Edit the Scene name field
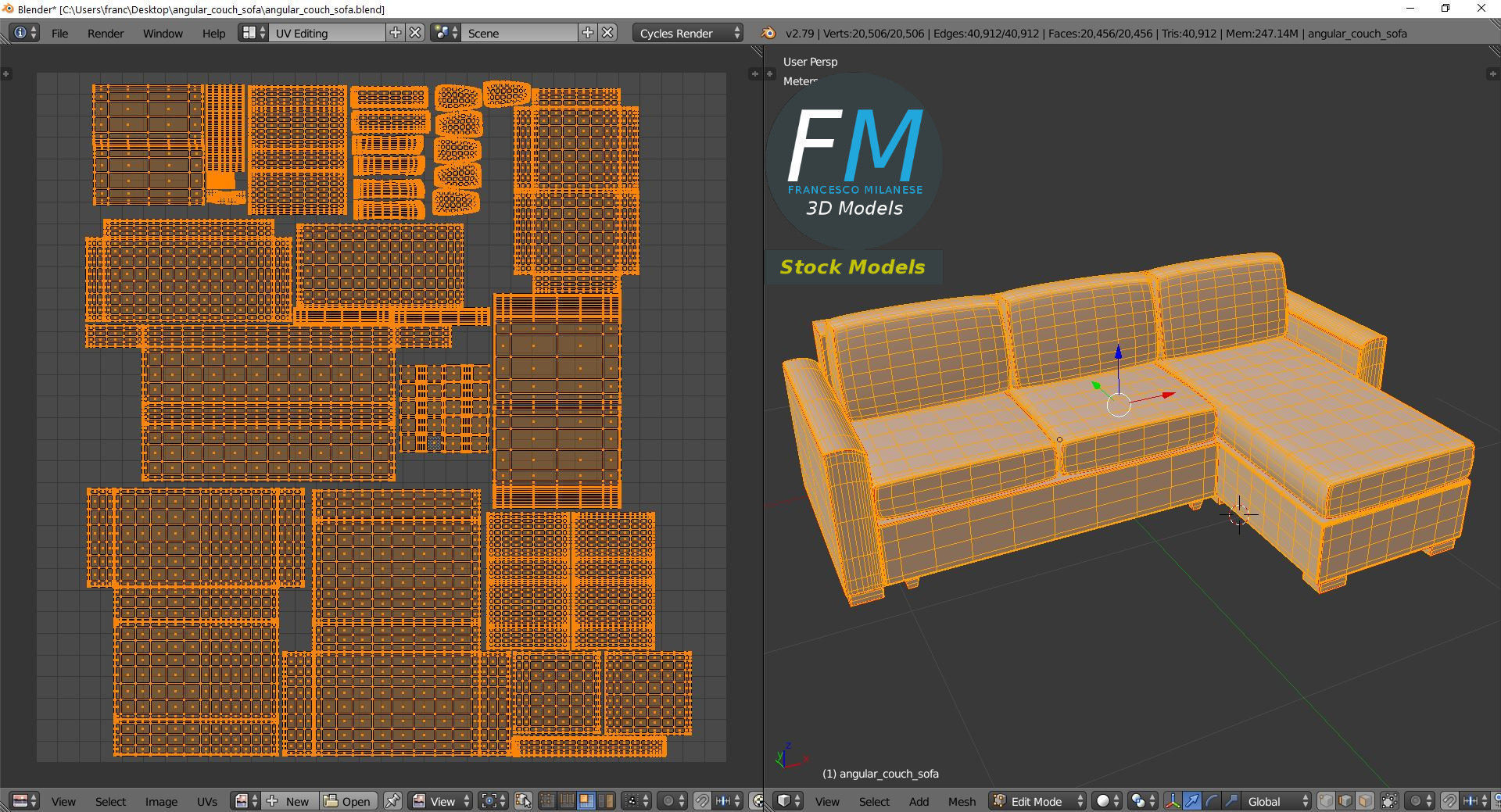This screenshot has height=812, width=1501. tap(519, 33)
